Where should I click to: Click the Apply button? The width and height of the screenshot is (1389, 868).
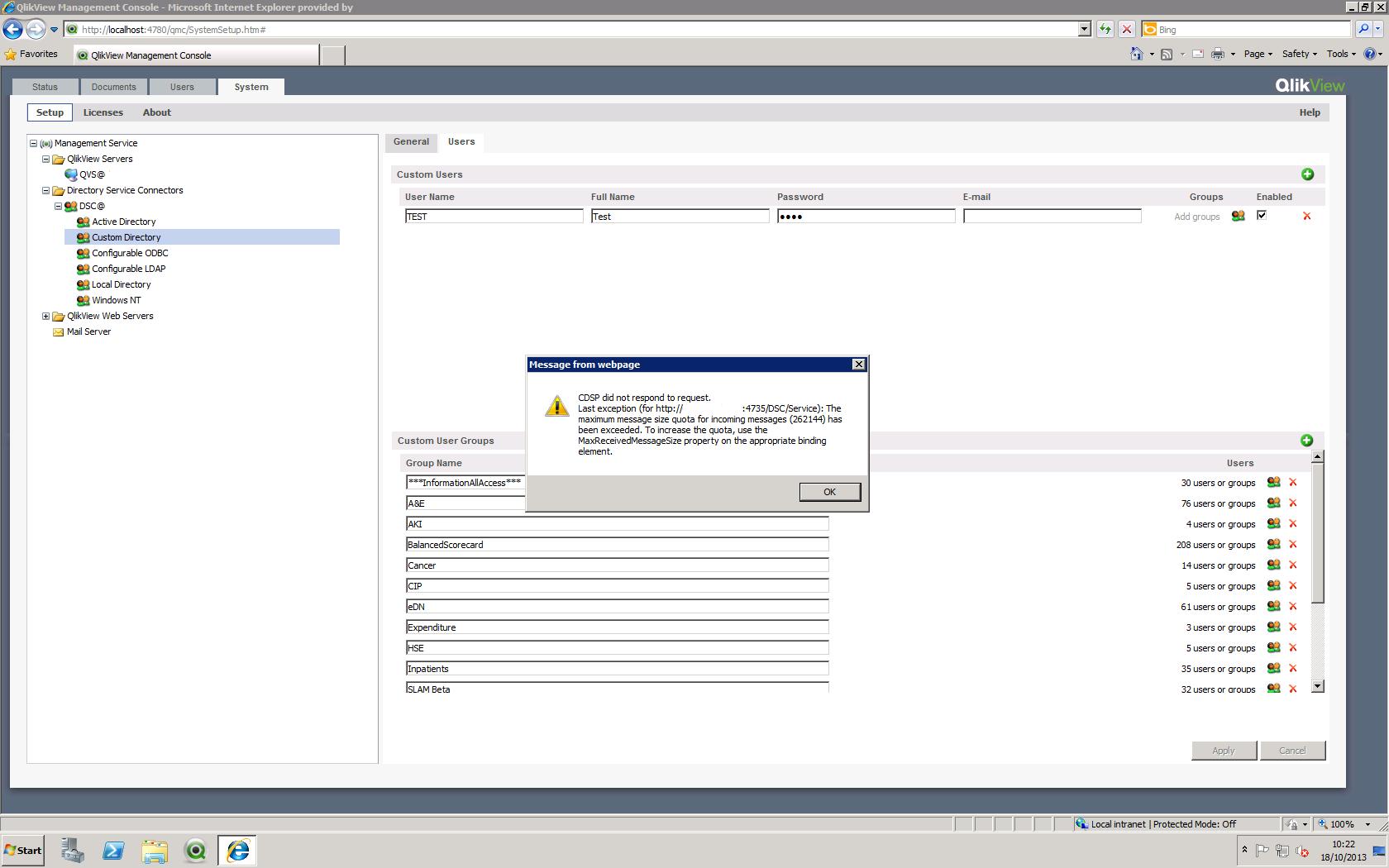click(1224, 751)
